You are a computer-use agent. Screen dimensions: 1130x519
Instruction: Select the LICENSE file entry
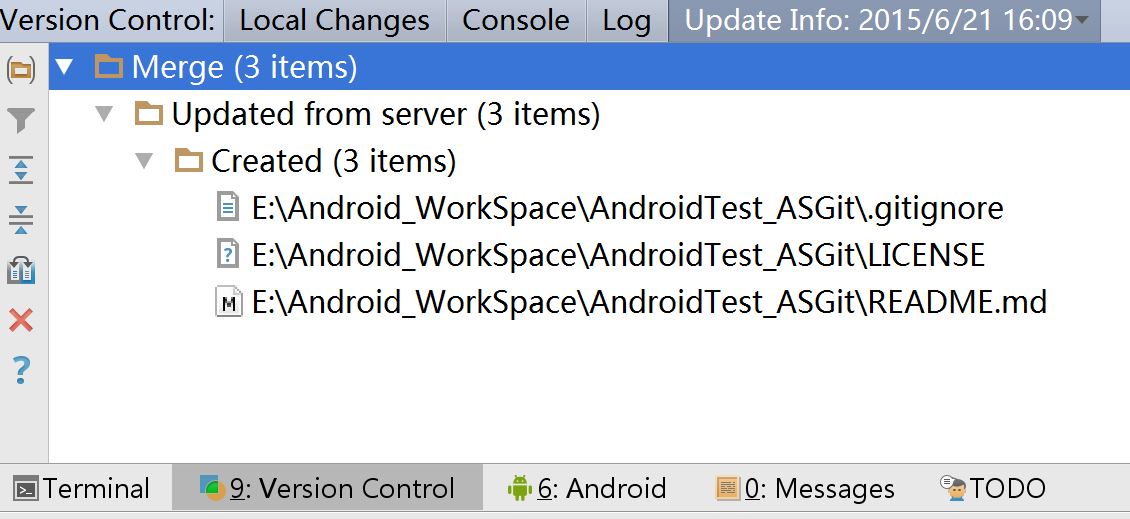(x=618, y=255)
